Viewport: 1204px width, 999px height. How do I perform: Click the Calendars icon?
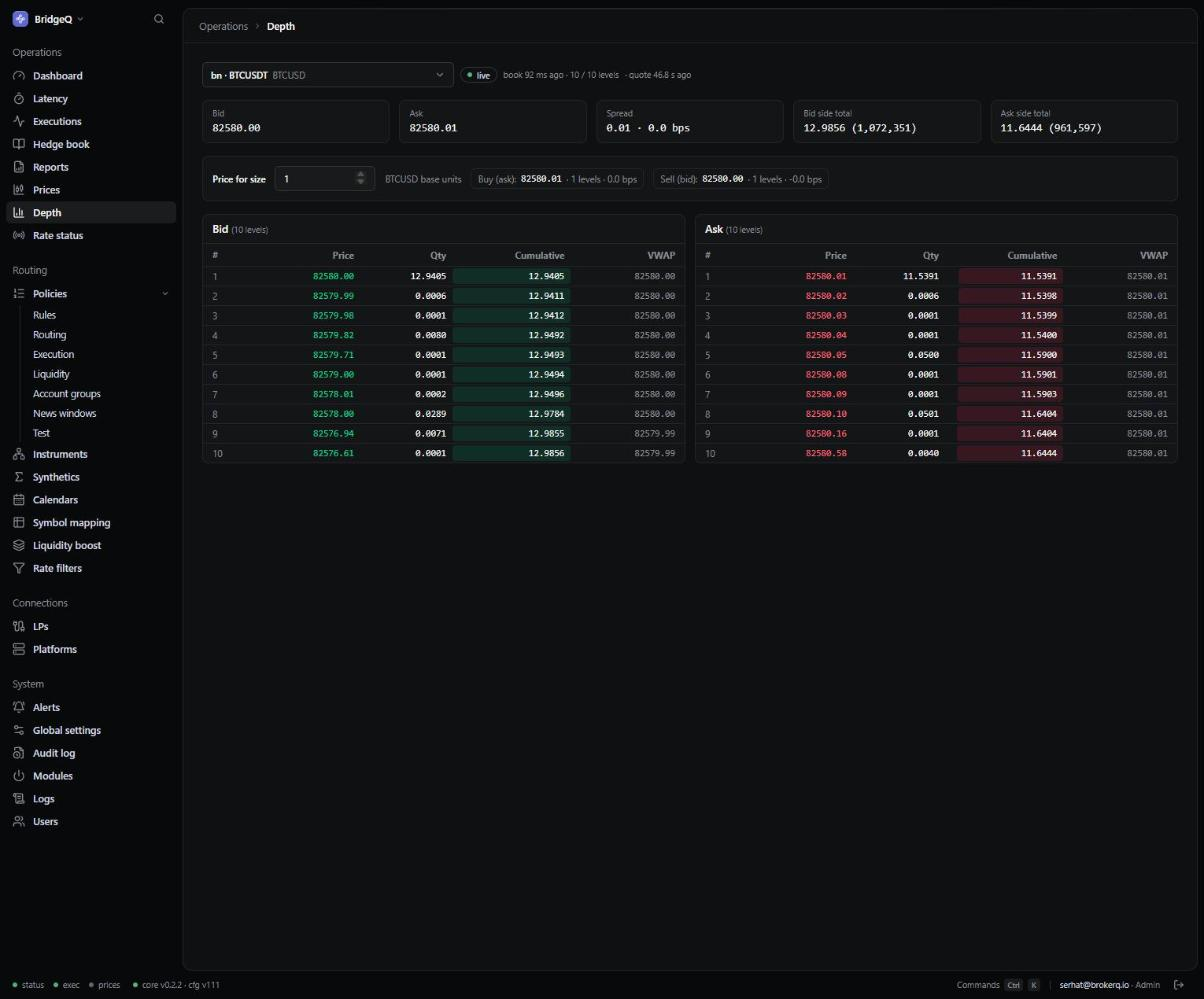click(19, 500)
